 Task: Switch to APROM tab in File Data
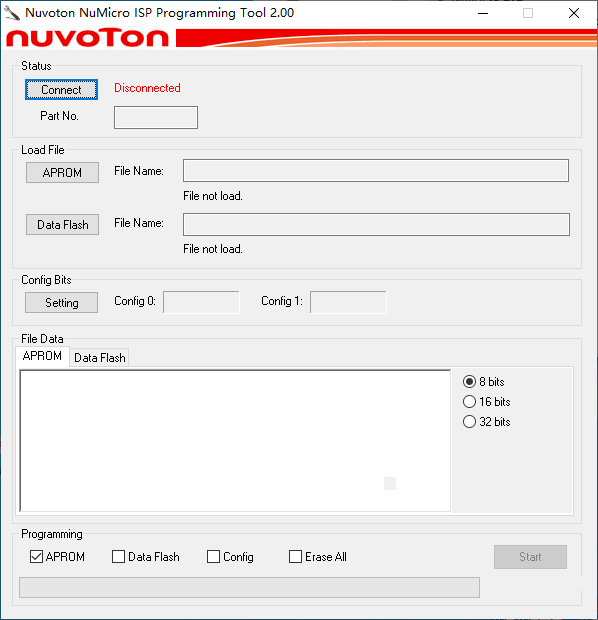click(x=42, y=356)
